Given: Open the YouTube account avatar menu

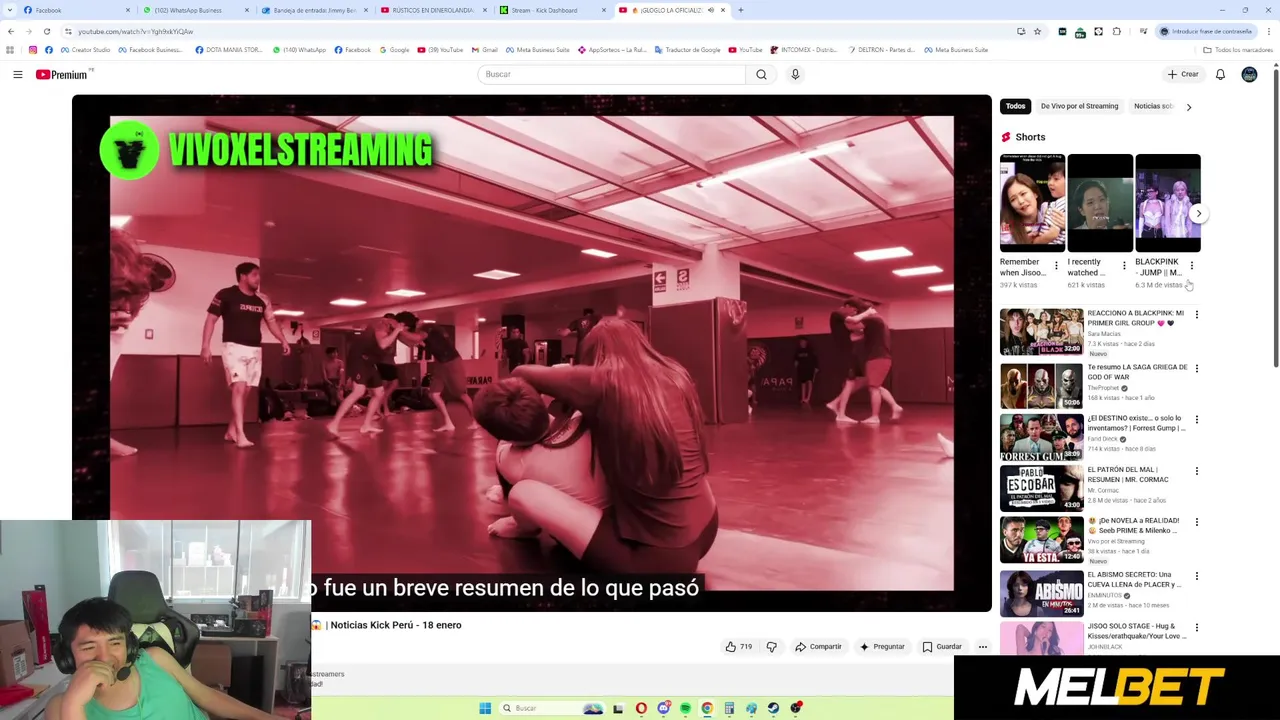Looking at the screenshot, I should pyautogui.click(x=1249, y=74).
